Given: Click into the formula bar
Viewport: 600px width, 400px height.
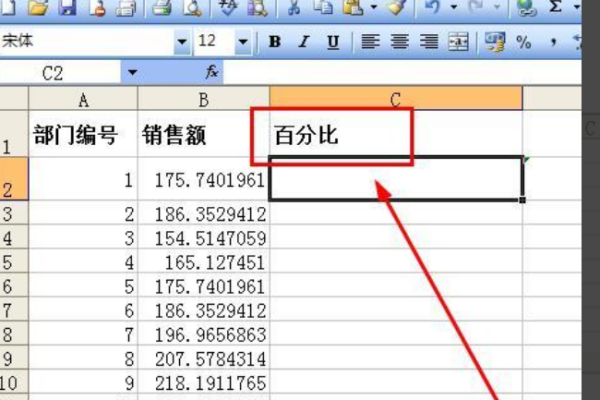Looking at the screenshot, I should coord(402,72).
